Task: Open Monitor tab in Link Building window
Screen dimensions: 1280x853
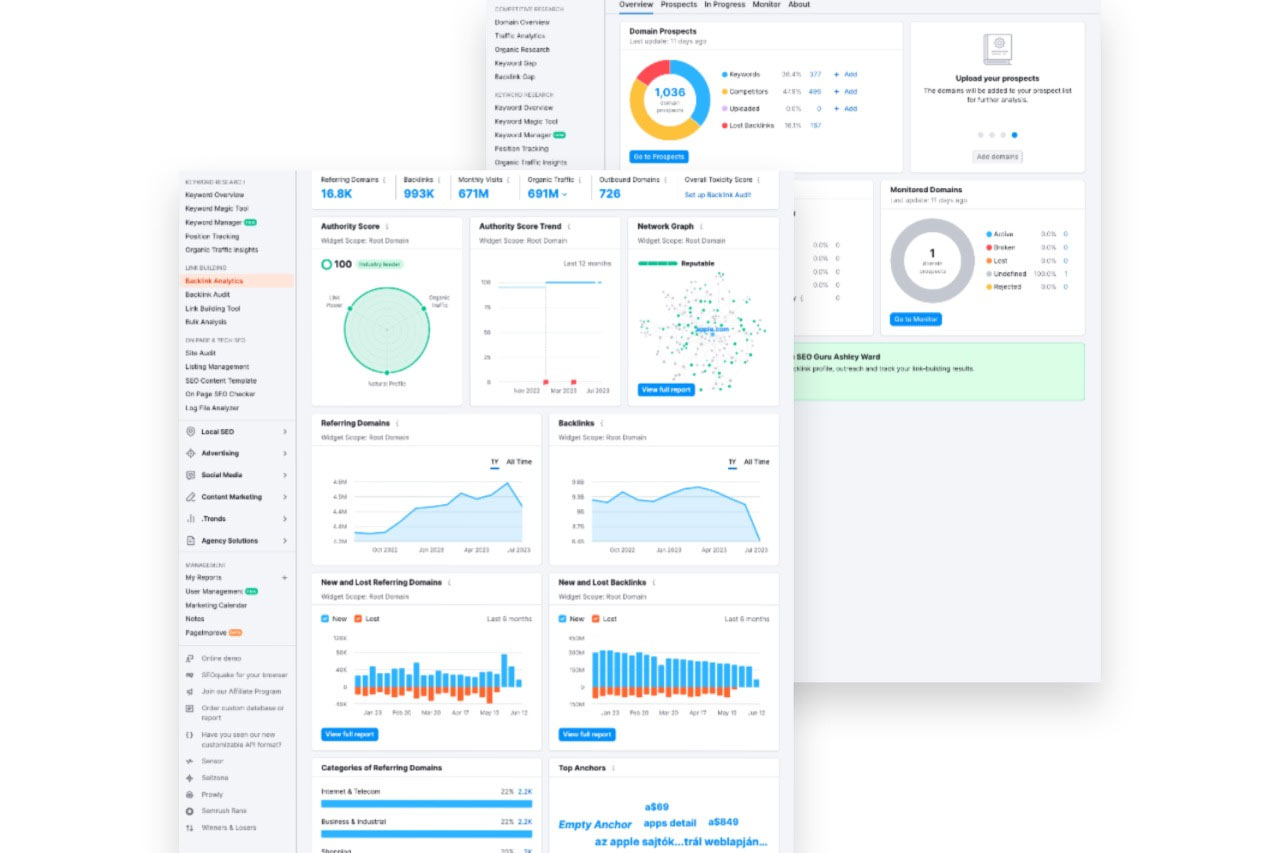Action: (x=767, y=5)
